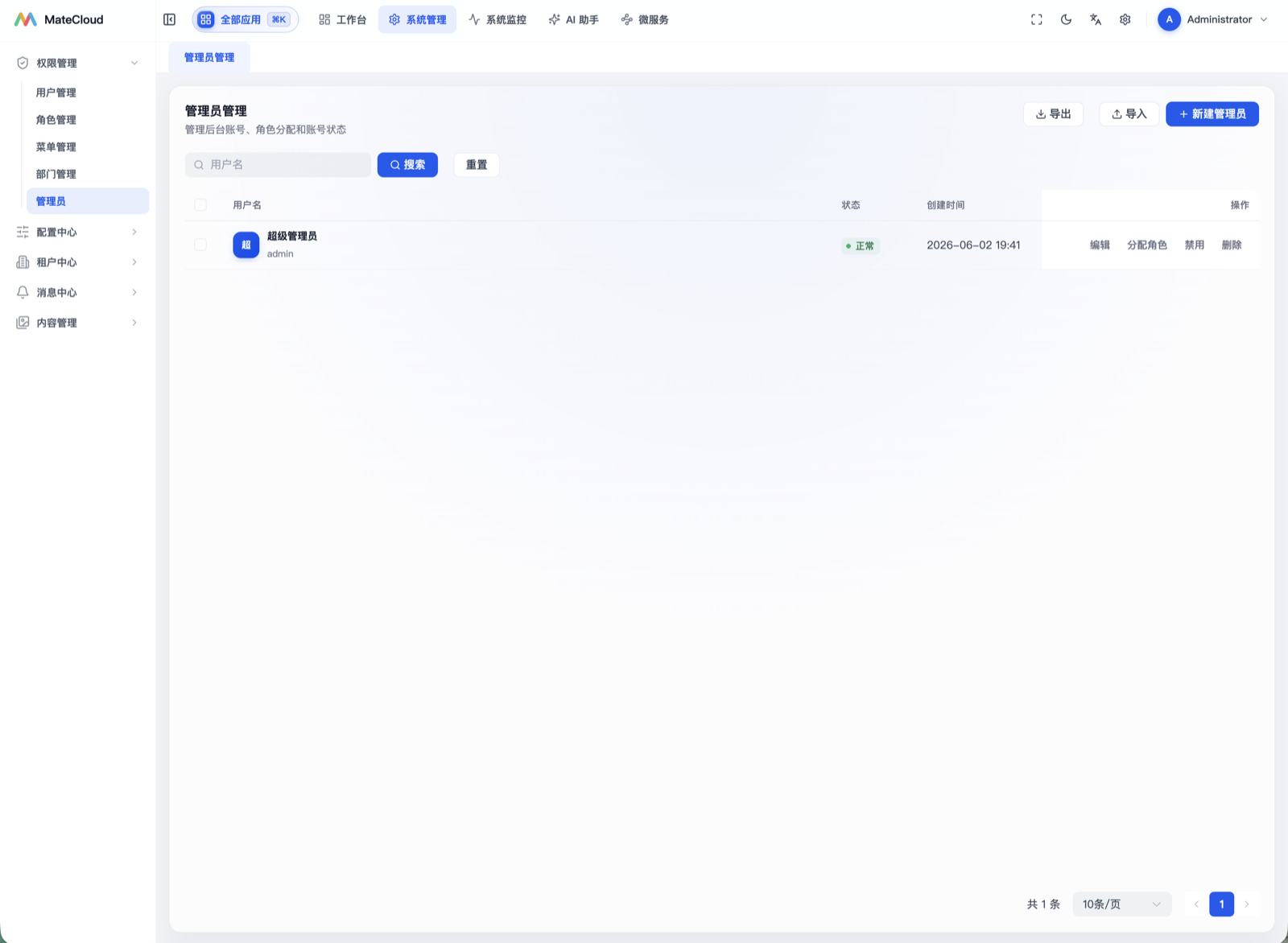1288x943 pixels.
Task: Open the 系统监控 top menu
Action: click(x=497, y=19)
